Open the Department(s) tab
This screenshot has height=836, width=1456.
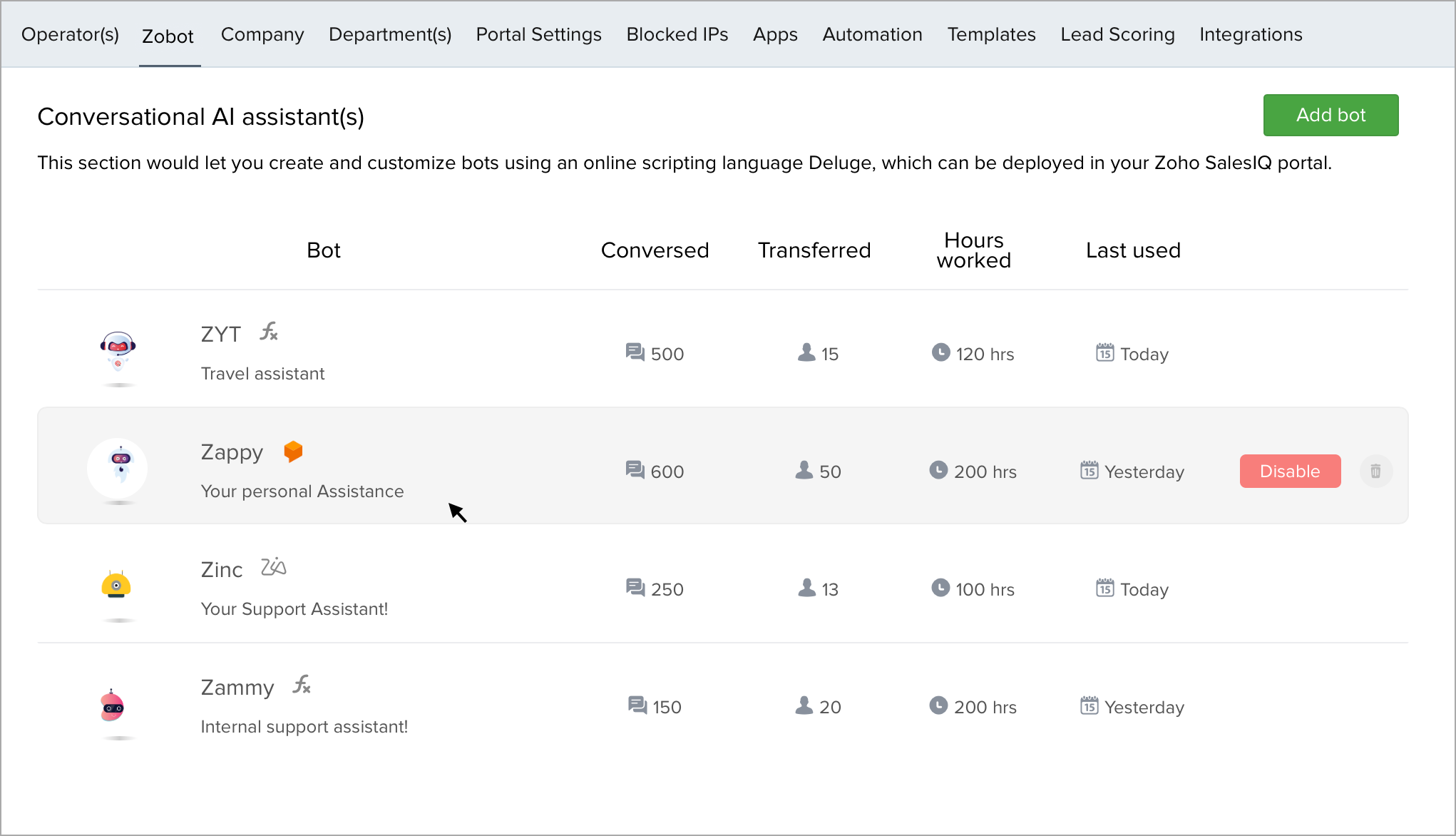390,34
